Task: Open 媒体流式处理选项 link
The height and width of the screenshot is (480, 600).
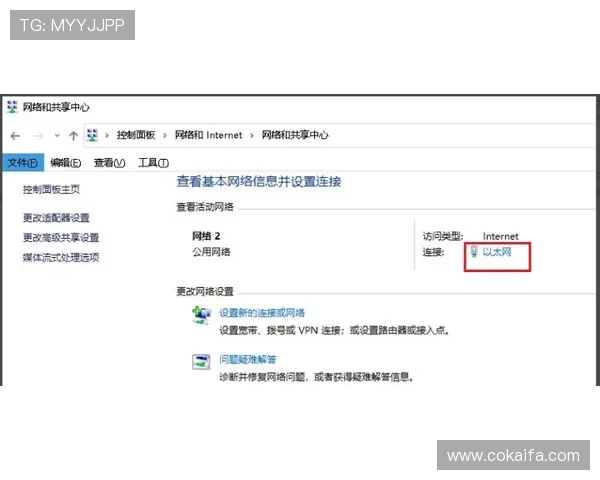Action: (x=61, y=257)
